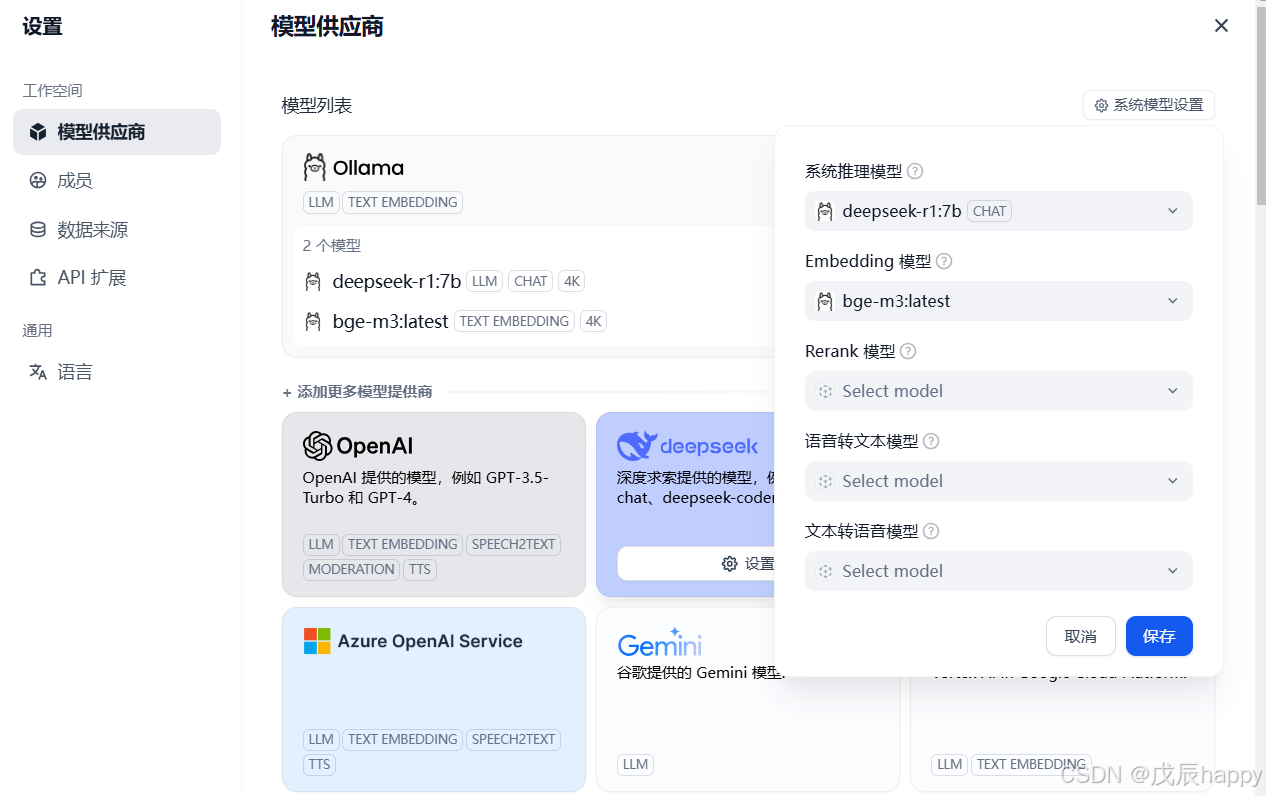Click the Azure Microsoft logo icon

pyautogui.click(x=317, y=641)
